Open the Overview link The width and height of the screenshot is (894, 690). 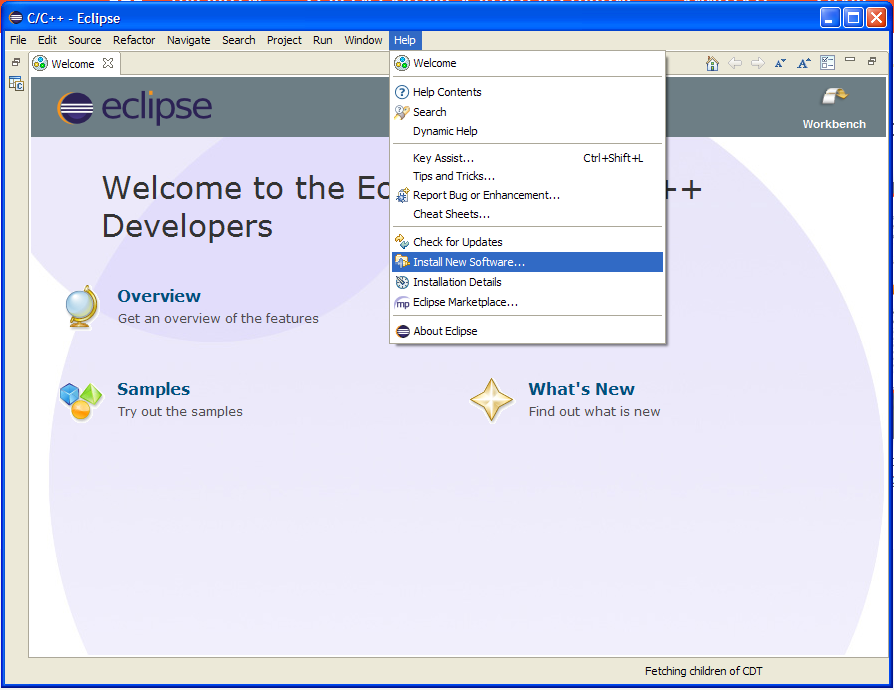click(x=159, y=296)
